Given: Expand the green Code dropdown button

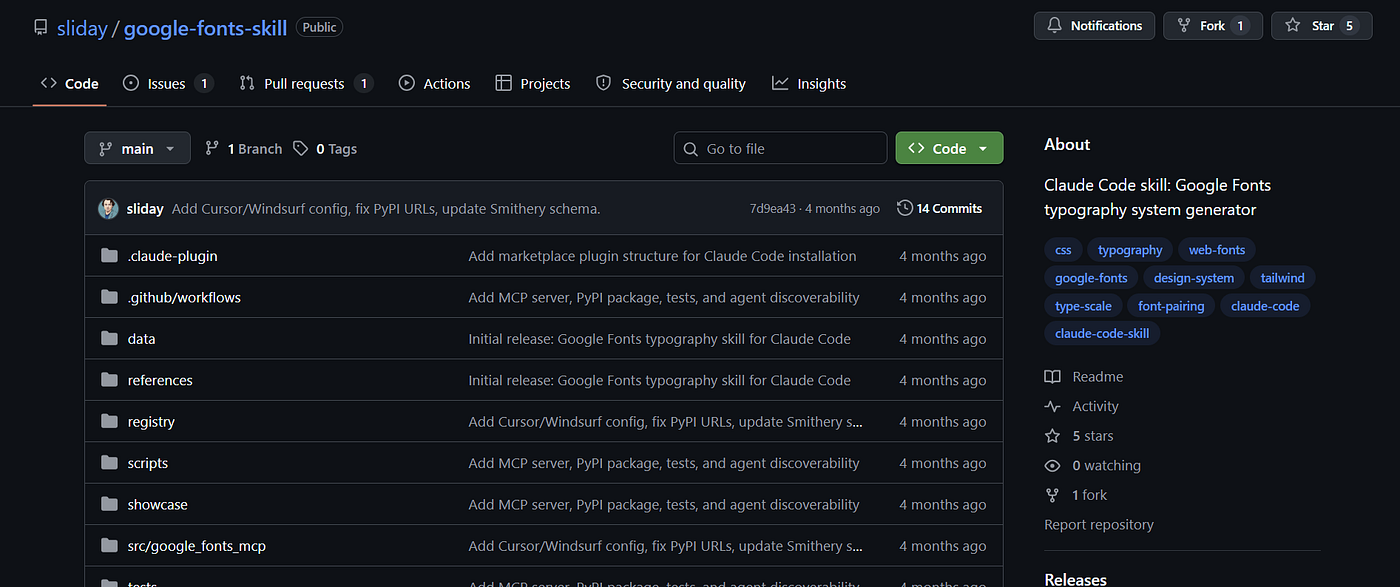Looking at the screenshot, I should click(x=949, y=149).
